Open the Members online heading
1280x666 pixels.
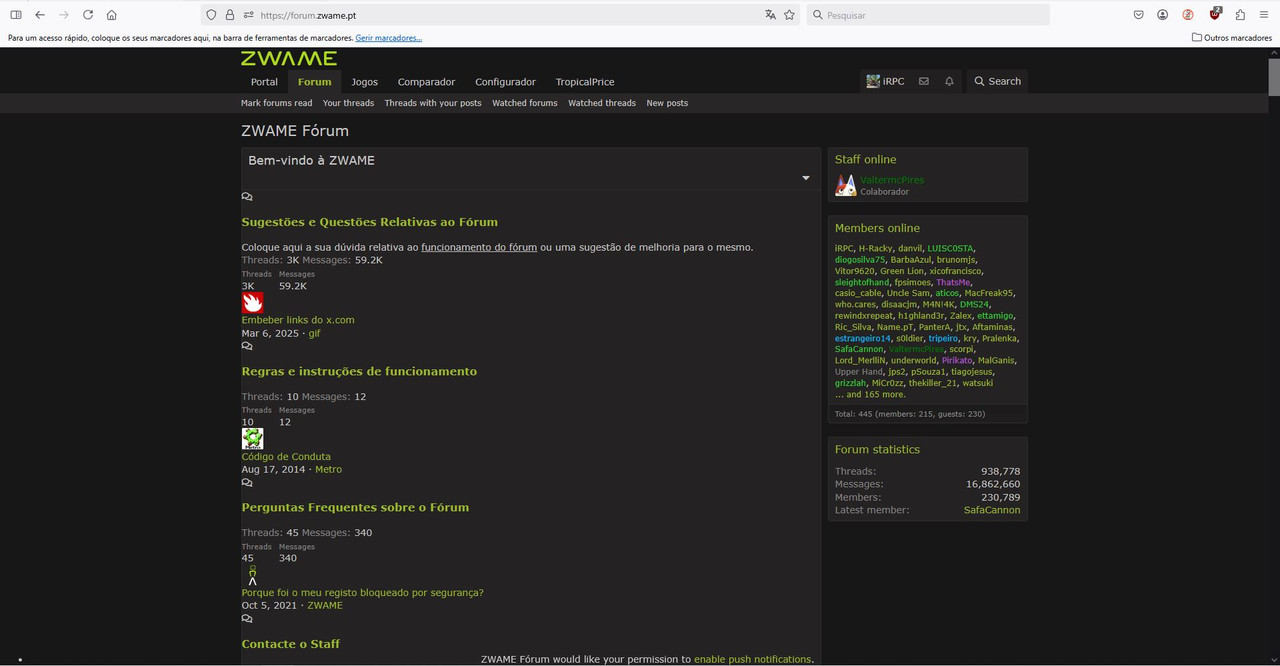pyautogui.click(x=877, y=228)
